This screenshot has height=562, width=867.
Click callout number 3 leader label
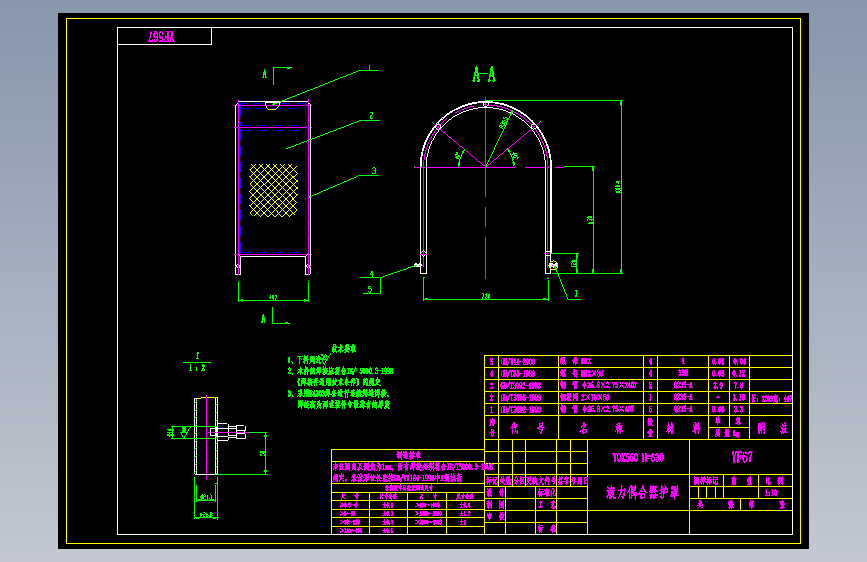tap(374, 171)
